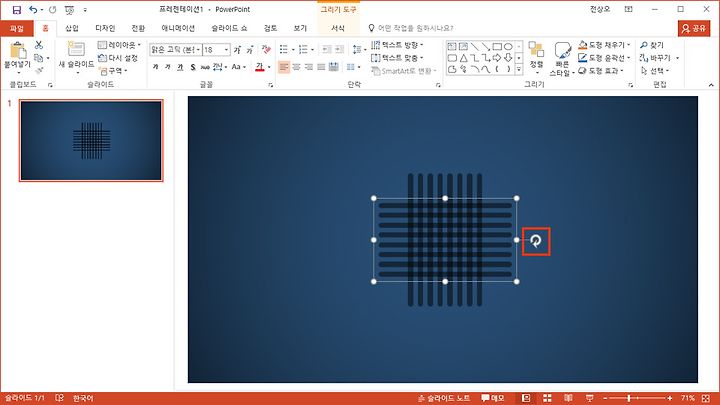The height and width of the screenshot is (405, 720).
Task: Open the File (파일) tab
Action: click(x=17, y=28)
